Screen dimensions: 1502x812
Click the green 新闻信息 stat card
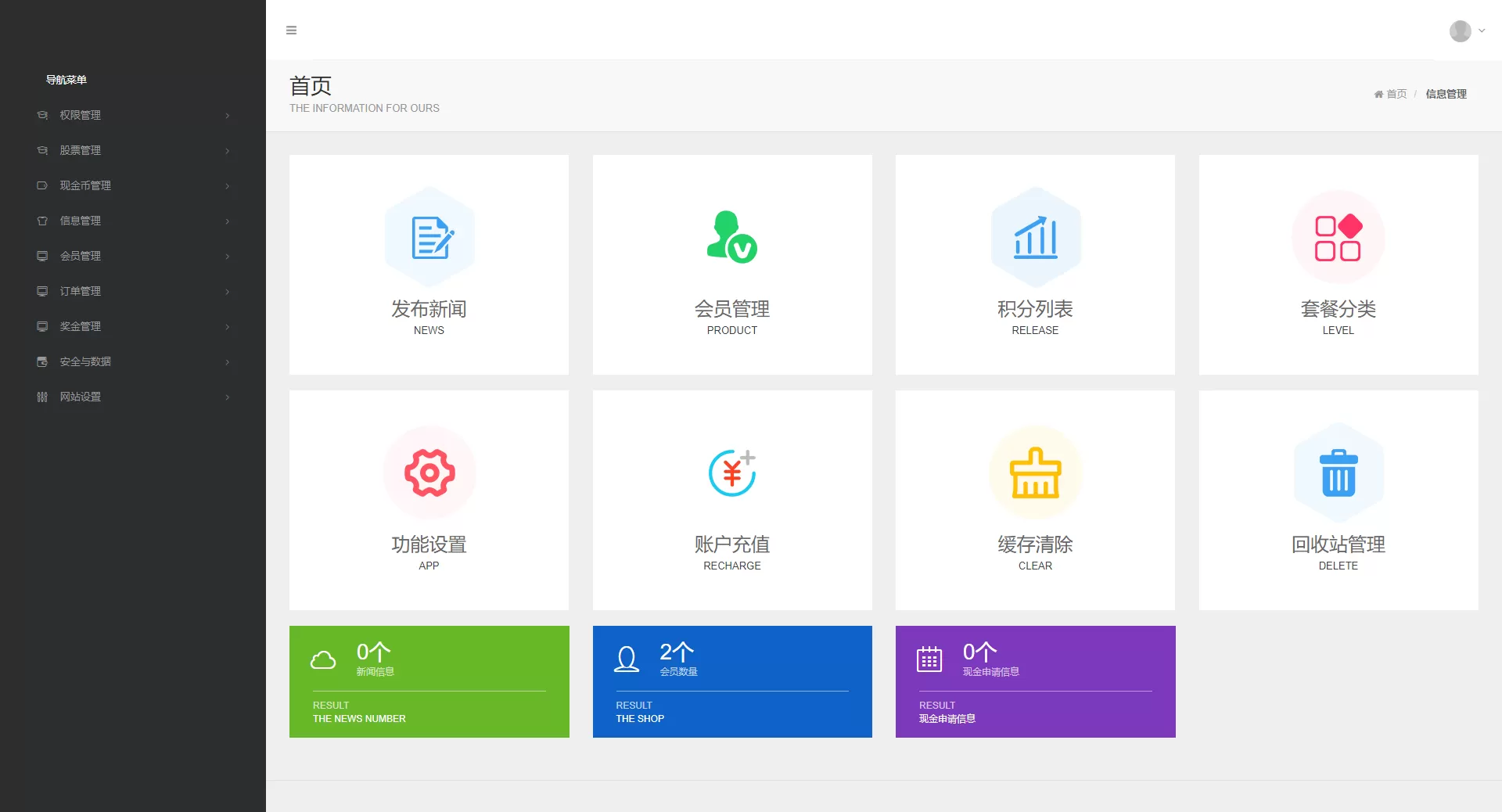(429, 681)
